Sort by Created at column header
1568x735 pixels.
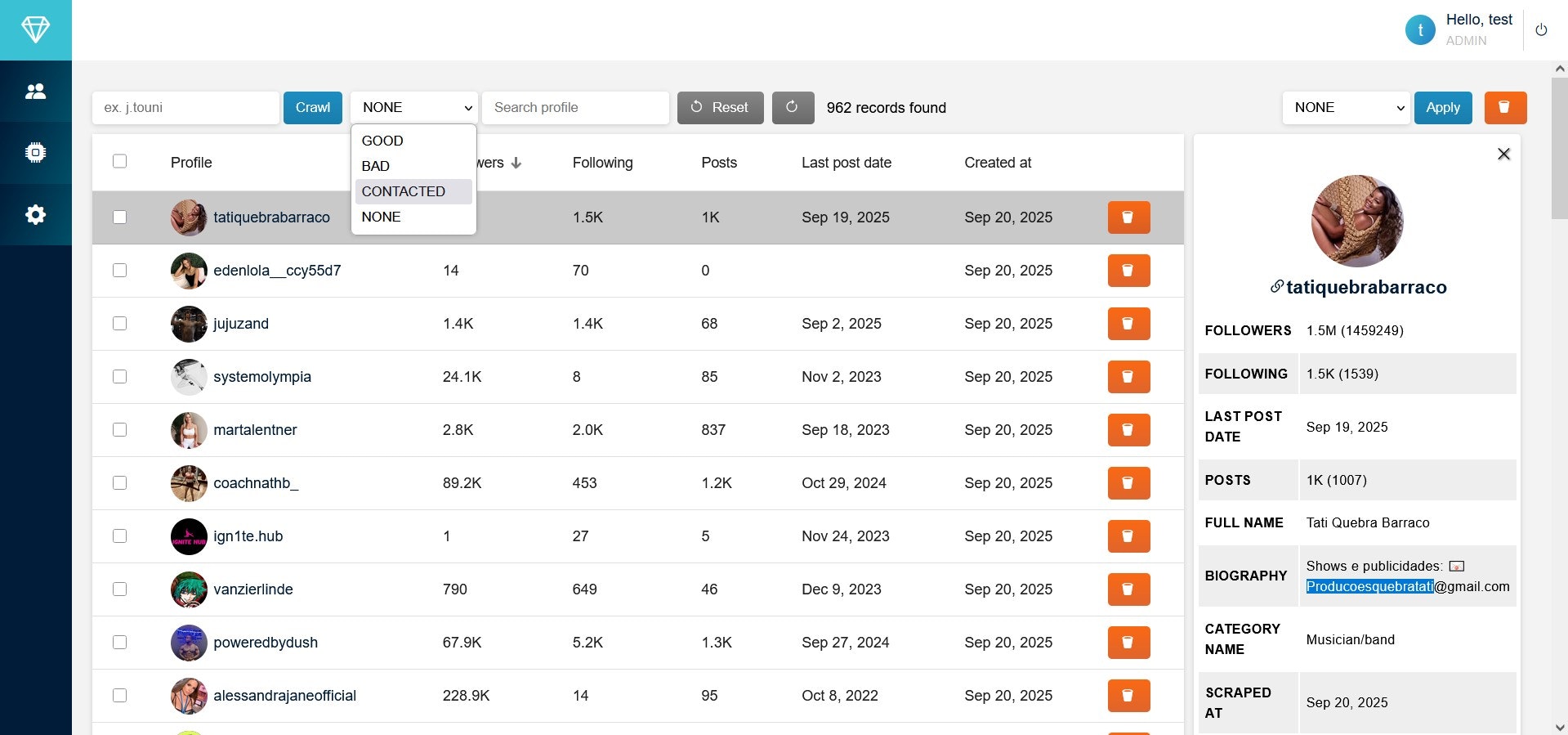pos(998,163)
